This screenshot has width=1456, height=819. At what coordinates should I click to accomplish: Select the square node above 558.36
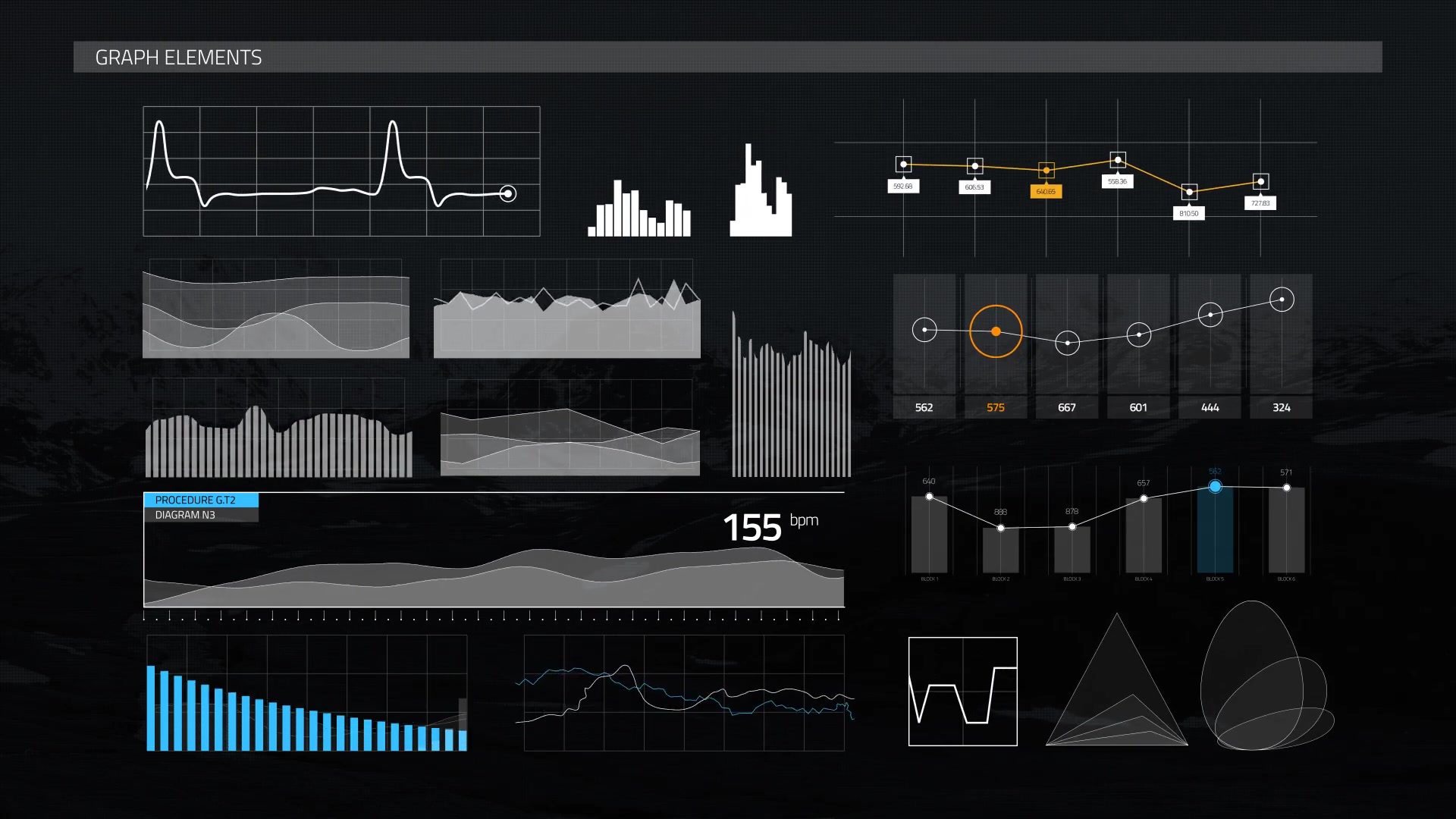pos(1118,160)
